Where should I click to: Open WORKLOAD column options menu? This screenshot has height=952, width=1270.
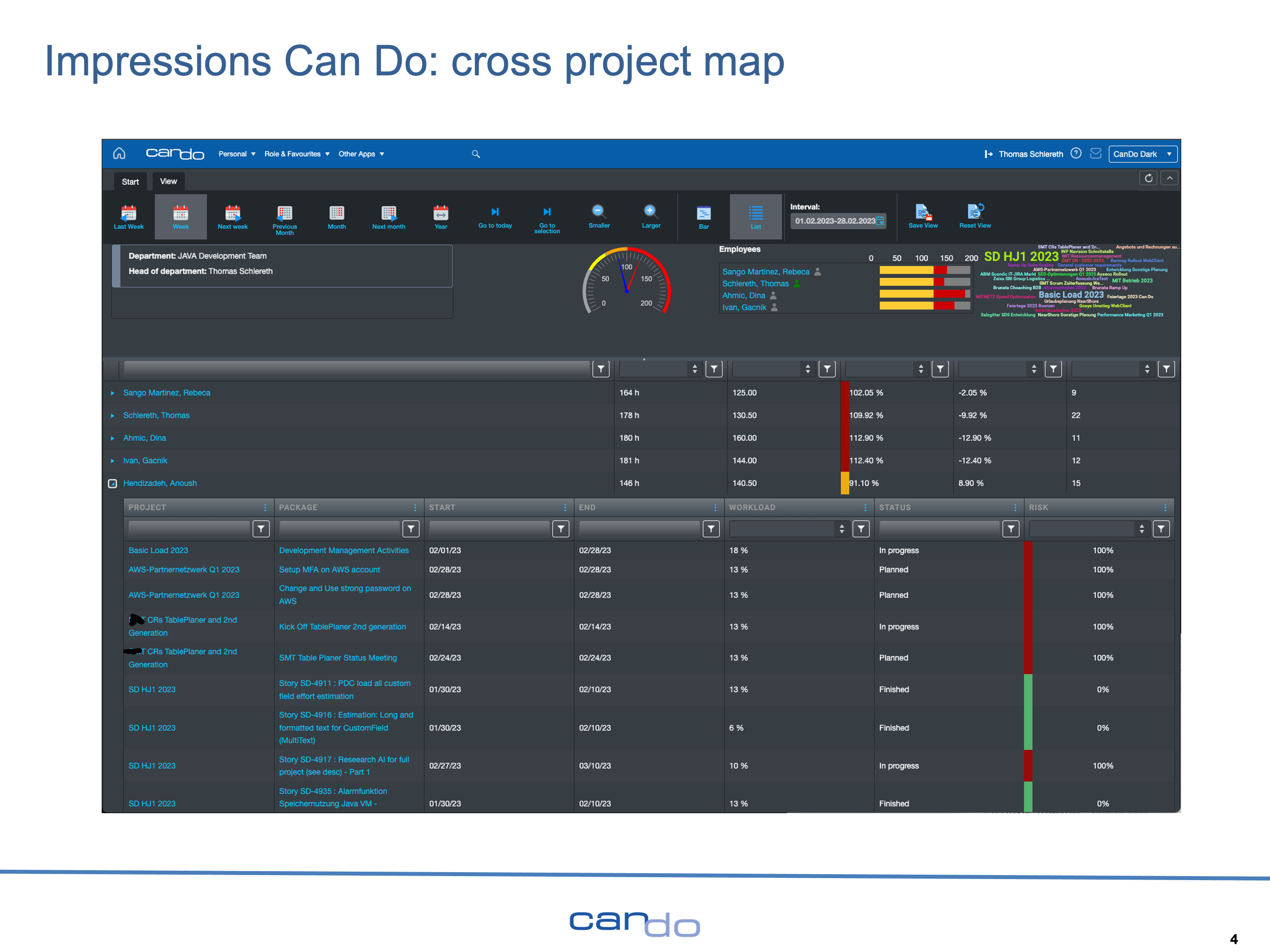click(x=865, y=508)
